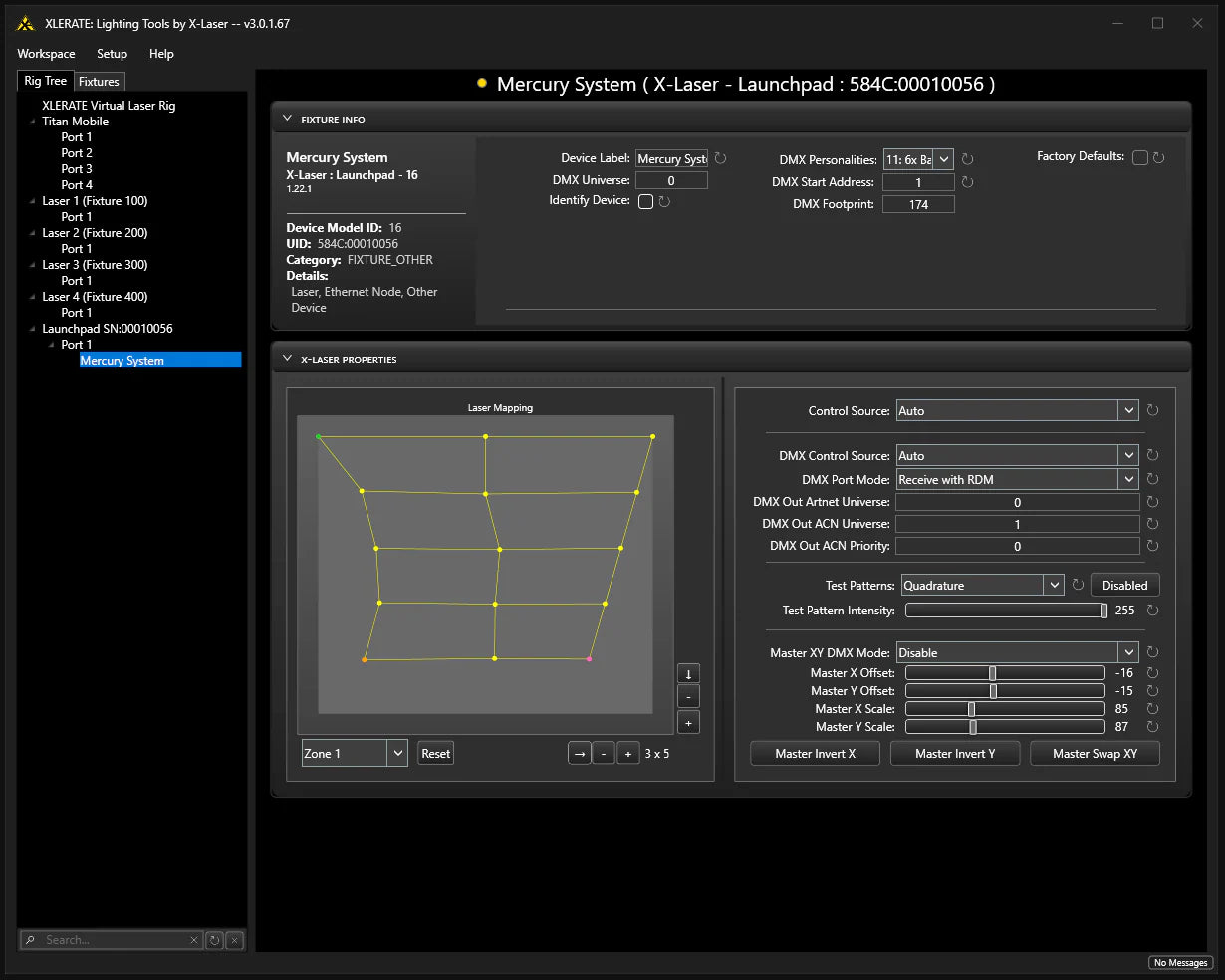Toggle the Disabled test pattern button
1225x980 pixels.
point(1124,586)
